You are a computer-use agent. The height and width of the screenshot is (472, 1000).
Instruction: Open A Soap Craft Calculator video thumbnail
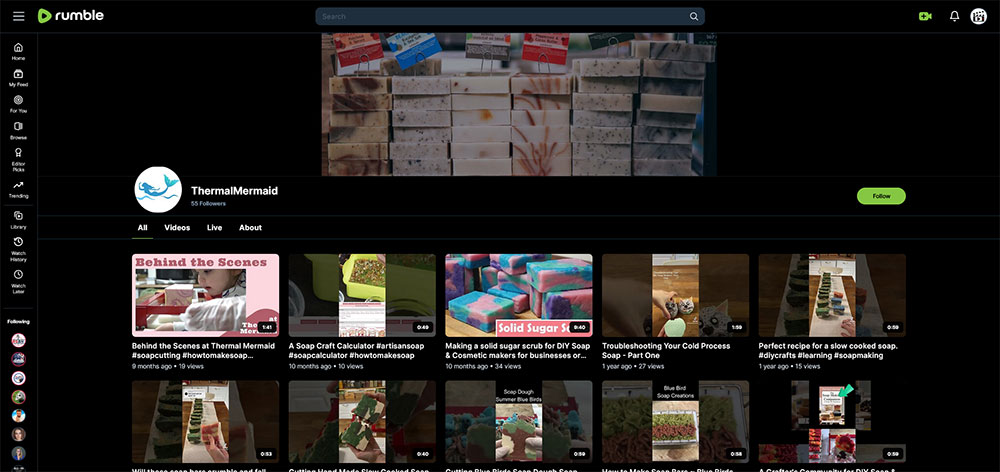tap(362, 295)
